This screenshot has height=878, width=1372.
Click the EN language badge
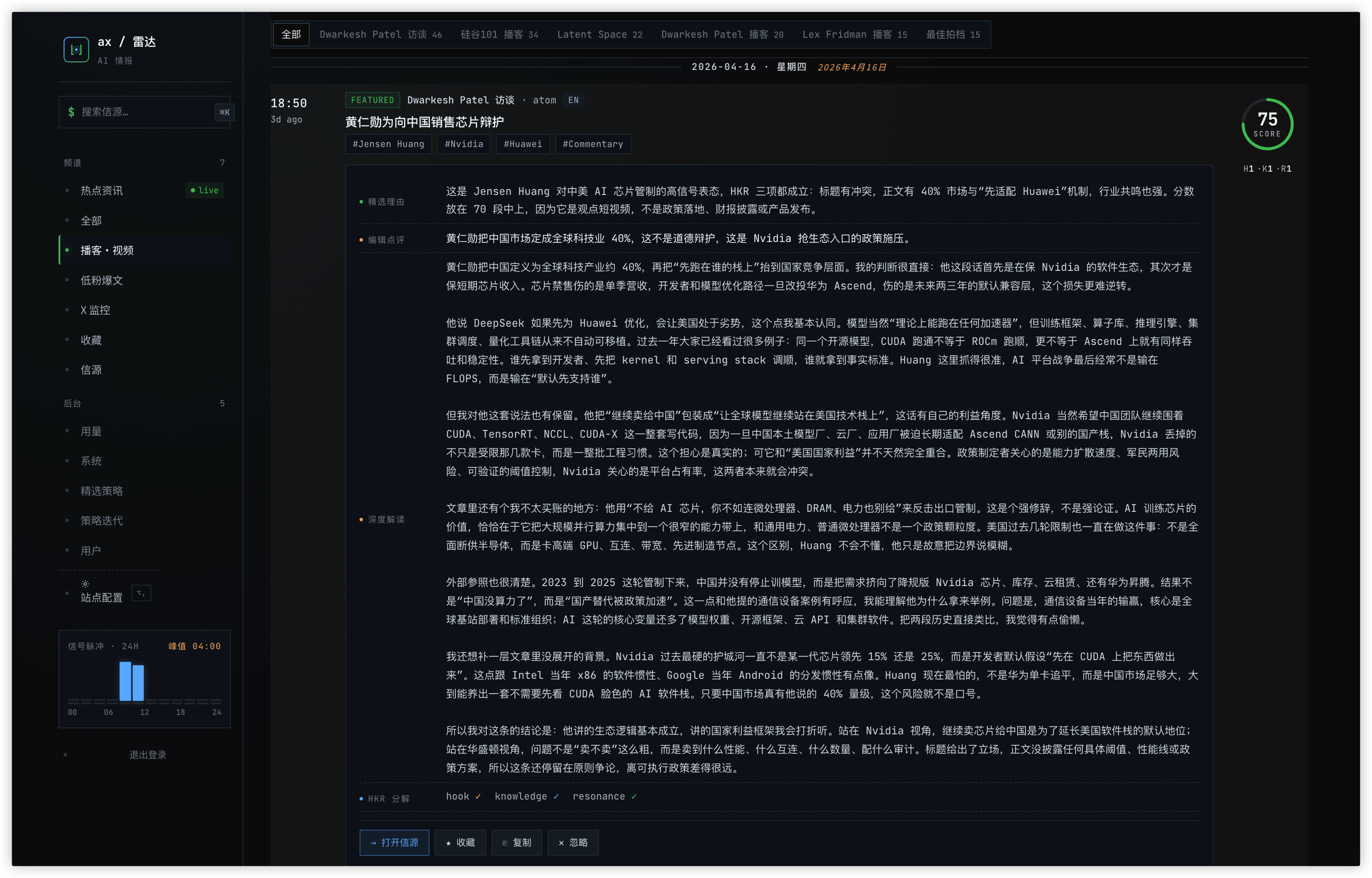[573, 100]
